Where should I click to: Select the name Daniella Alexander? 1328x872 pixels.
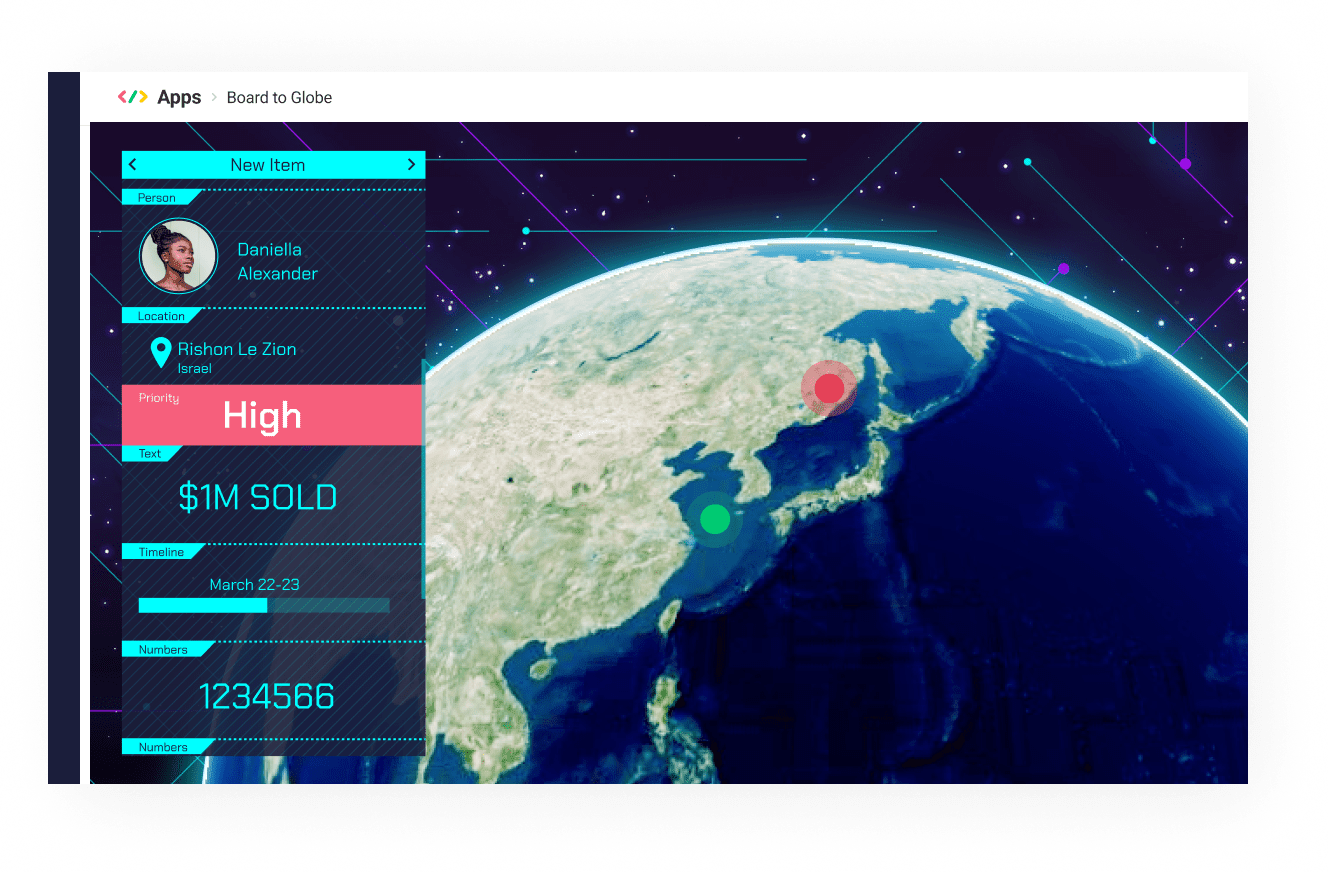277,261
